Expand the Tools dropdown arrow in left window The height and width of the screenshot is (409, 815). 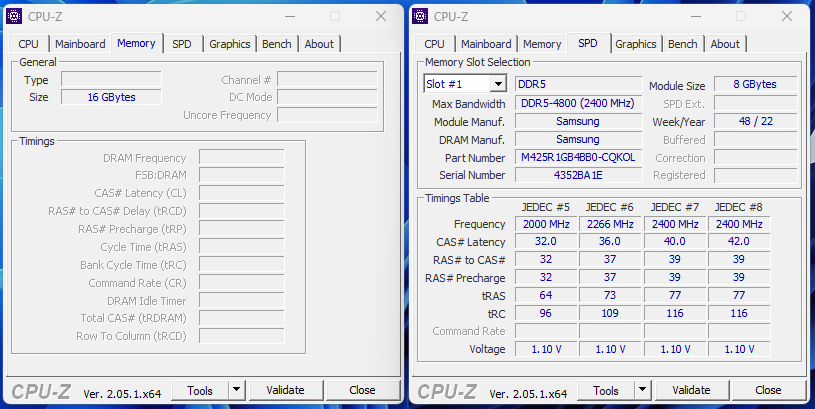[236, 390]
